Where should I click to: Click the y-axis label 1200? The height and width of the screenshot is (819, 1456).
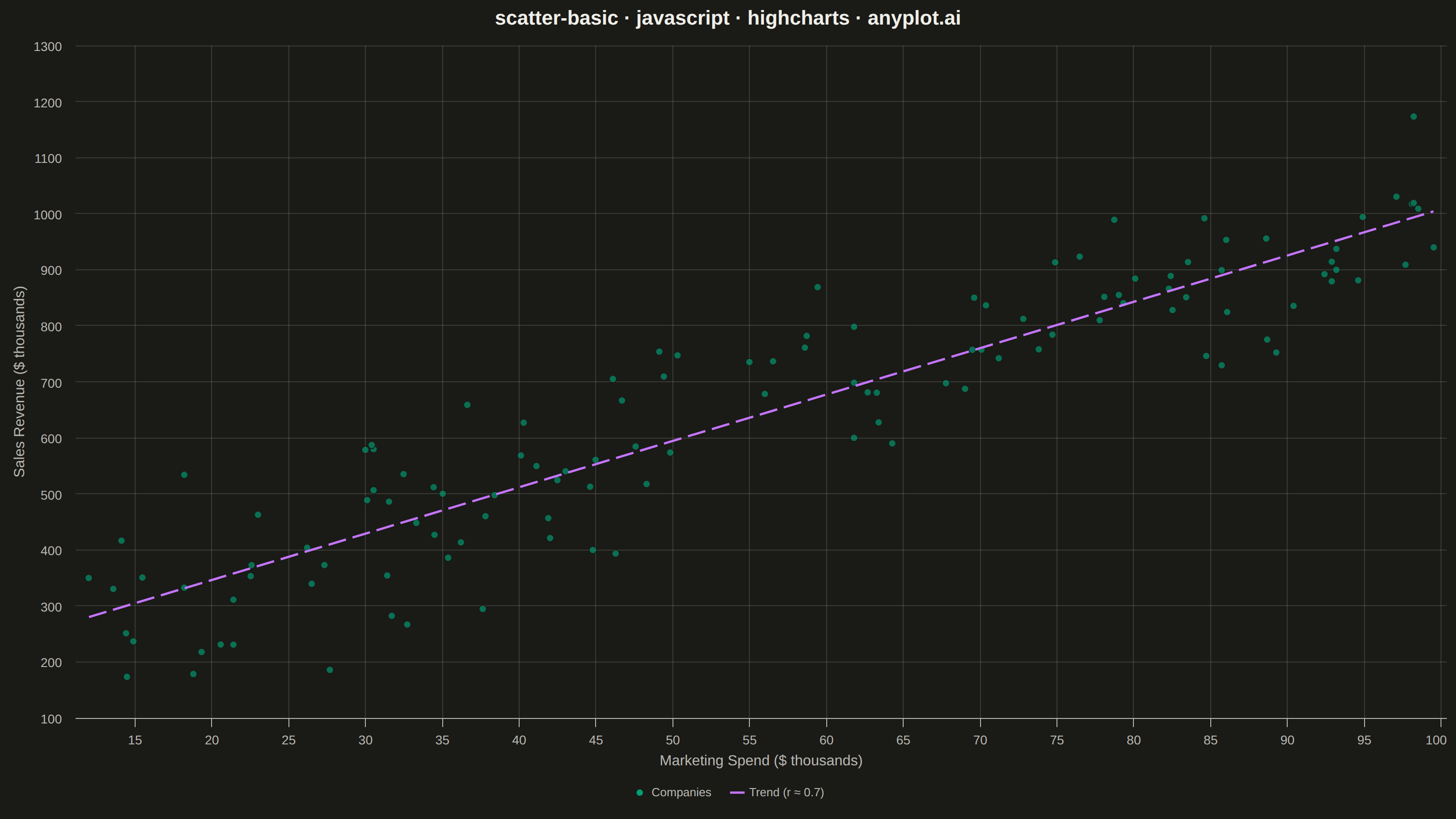[x=48, y=103]
